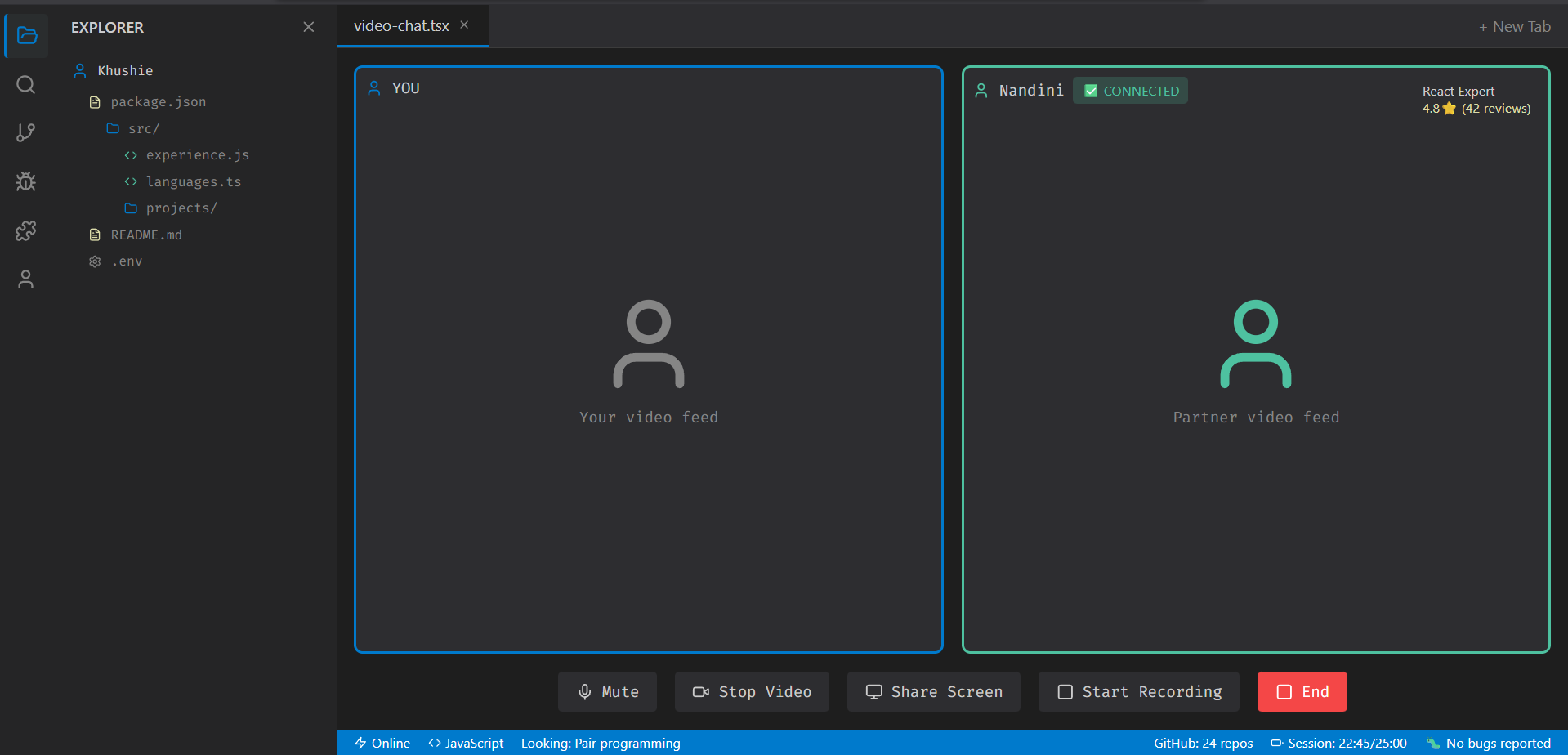This screenshot has height=755, width=1568.
Task: Open the Search panel in the activity bar
Action: [25, 84]
